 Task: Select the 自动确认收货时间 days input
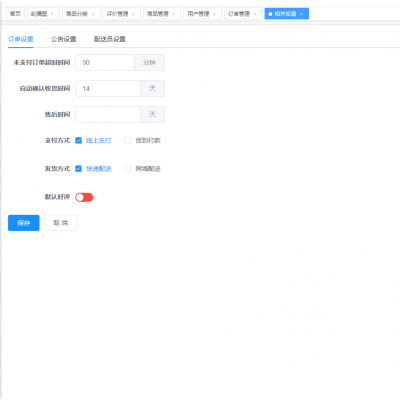(108, 88)
